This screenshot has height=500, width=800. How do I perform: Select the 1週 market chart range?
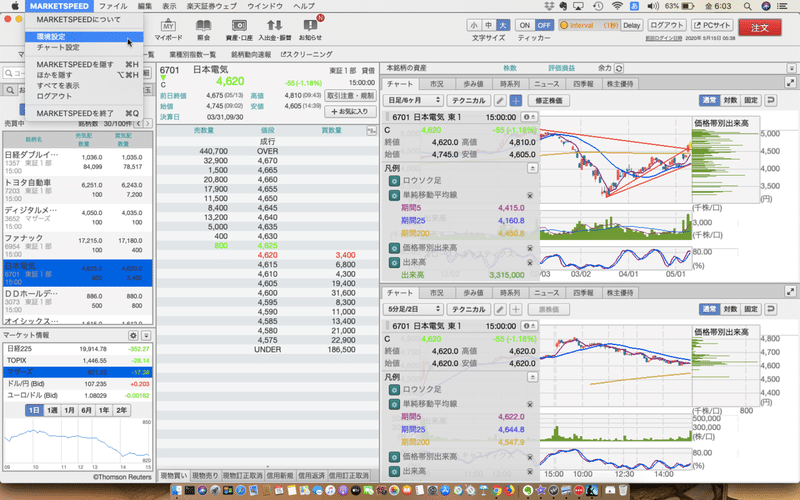pos(52,410)
